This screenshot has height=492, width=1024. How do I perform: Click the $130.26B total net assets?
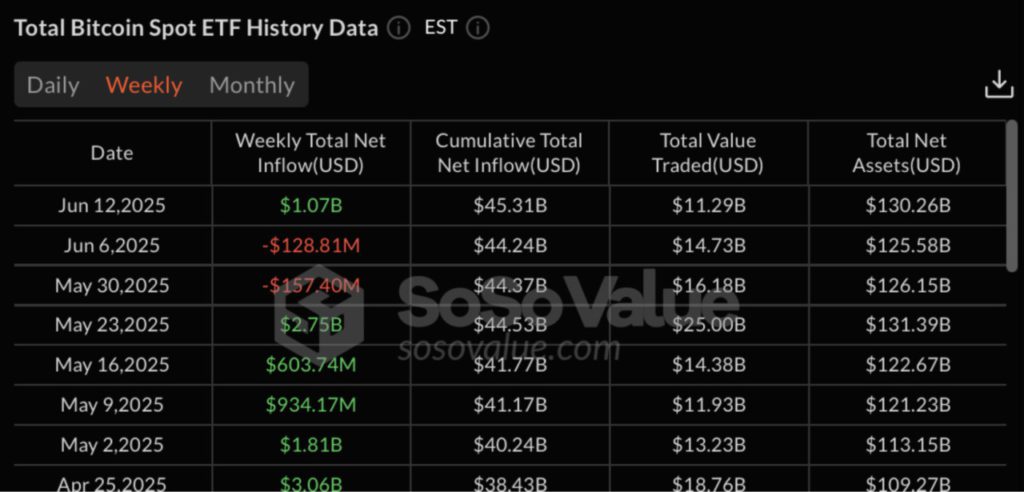pos(907,206)
